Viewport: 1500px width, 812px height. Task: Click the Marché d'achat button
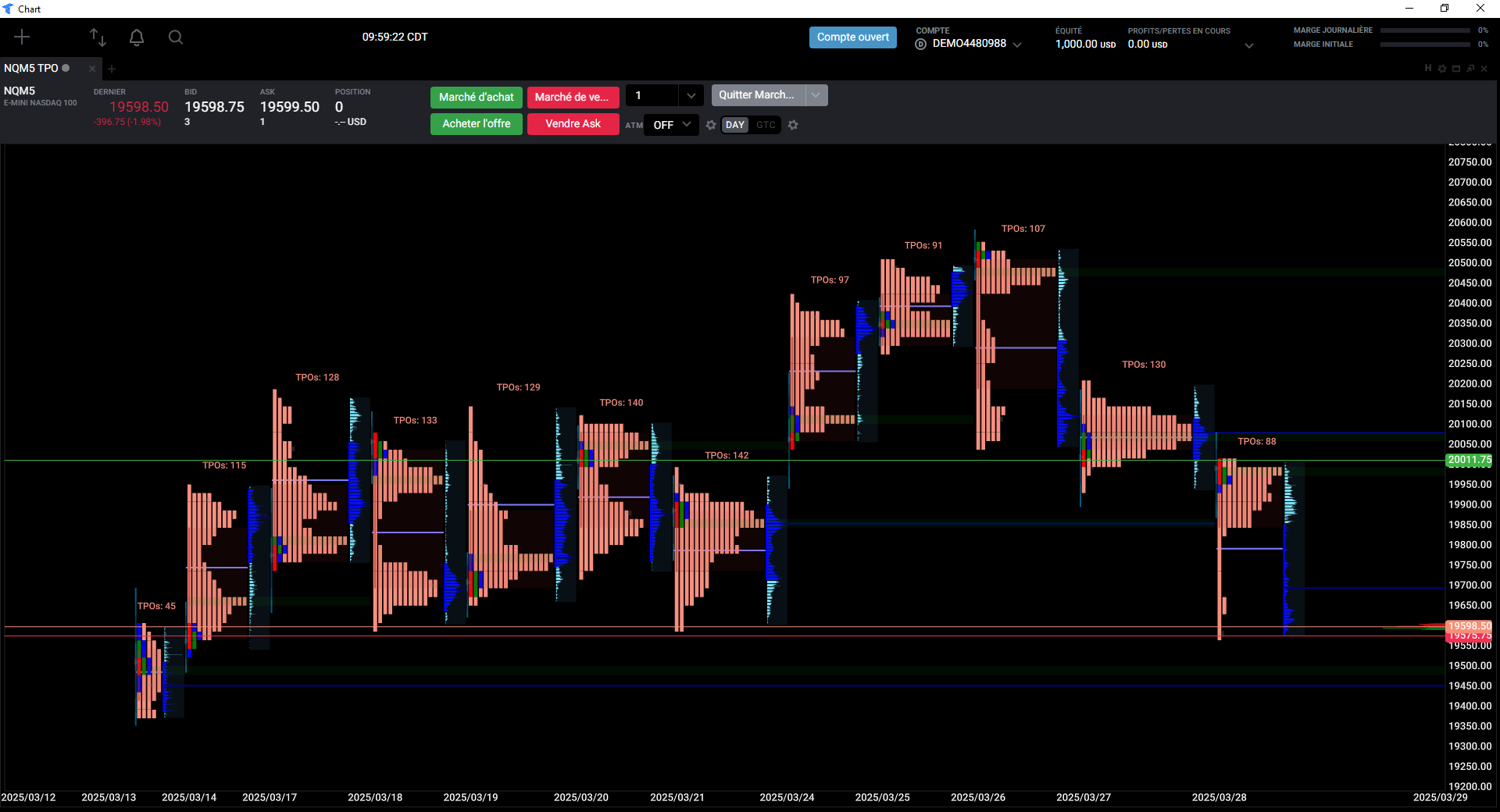[x=477, y=98]
